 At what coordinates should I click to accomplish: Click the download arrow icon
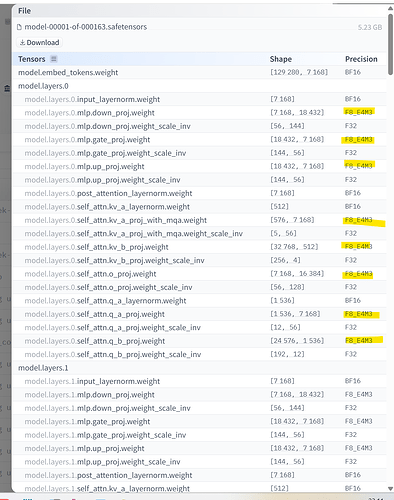coord(22,42)
